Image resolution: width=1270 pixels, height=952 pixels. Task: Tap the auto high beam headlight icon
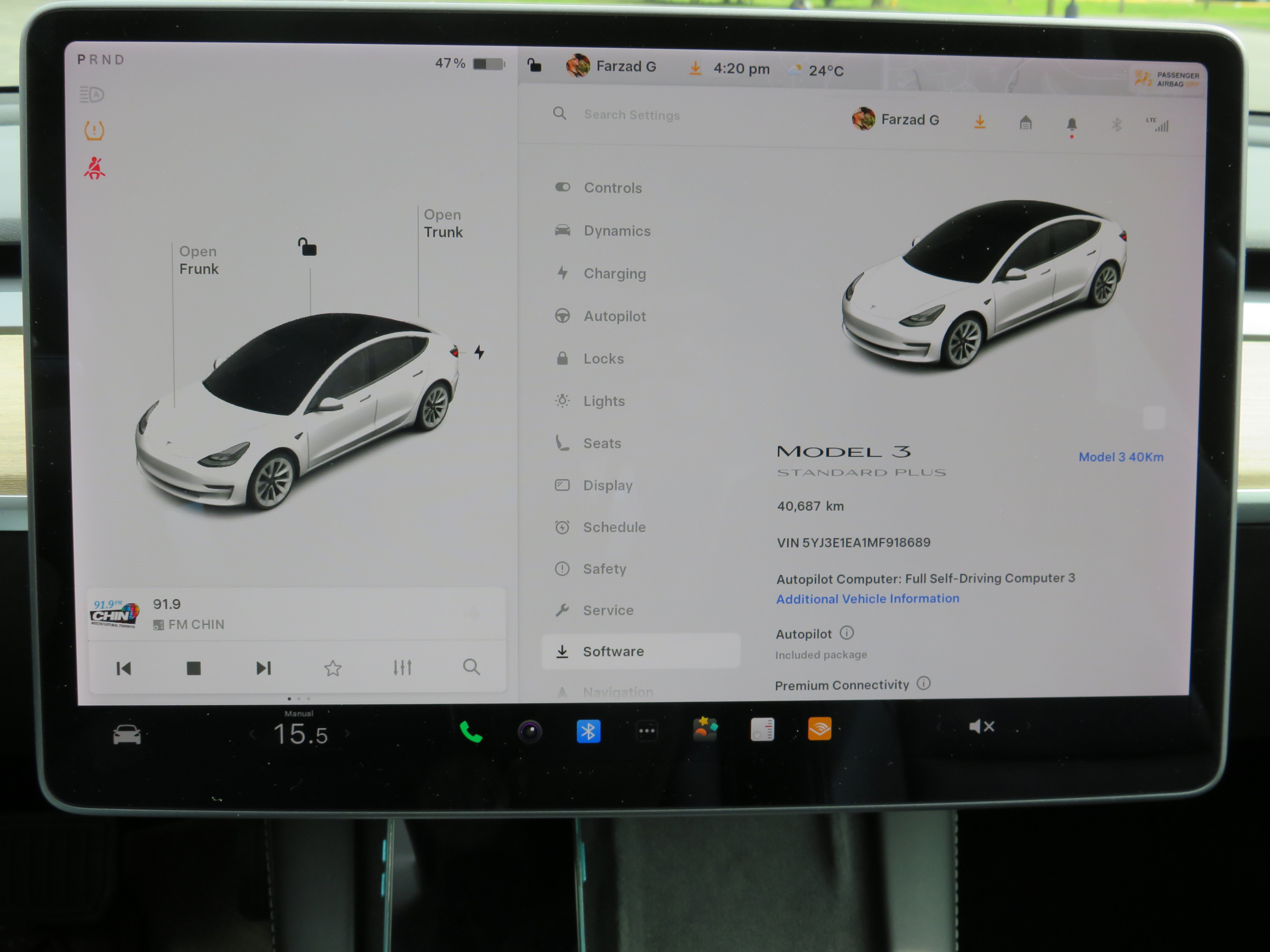pyautogui.click(x=92, y=94)
